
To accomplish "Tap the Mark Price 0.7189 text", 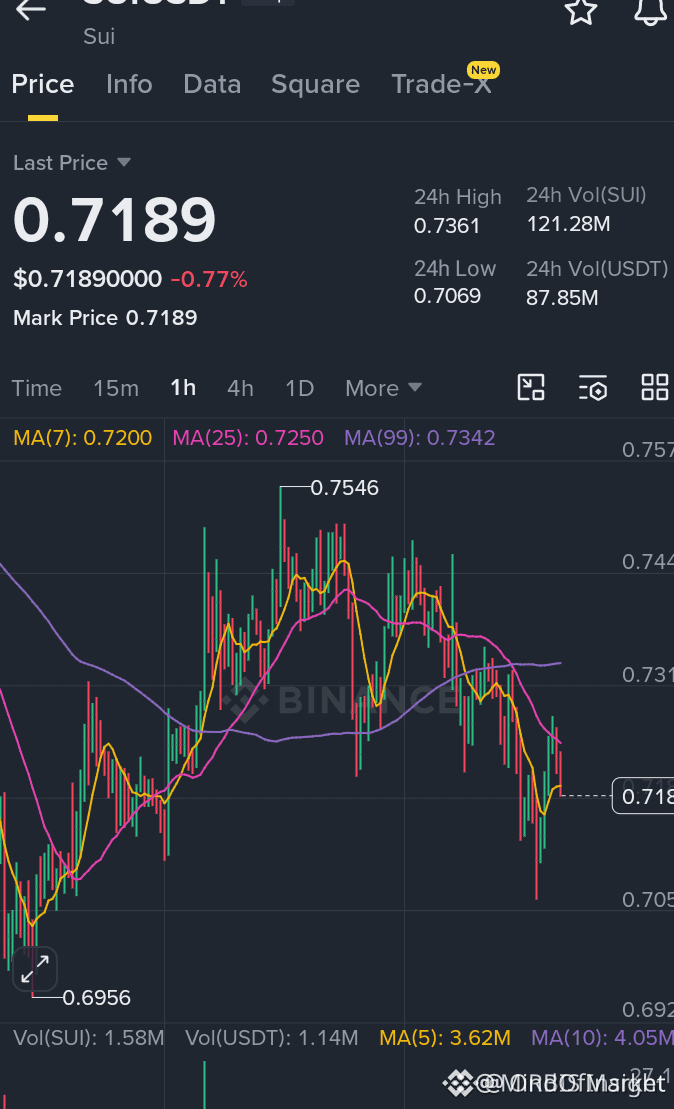I will (x=105, y=318).
